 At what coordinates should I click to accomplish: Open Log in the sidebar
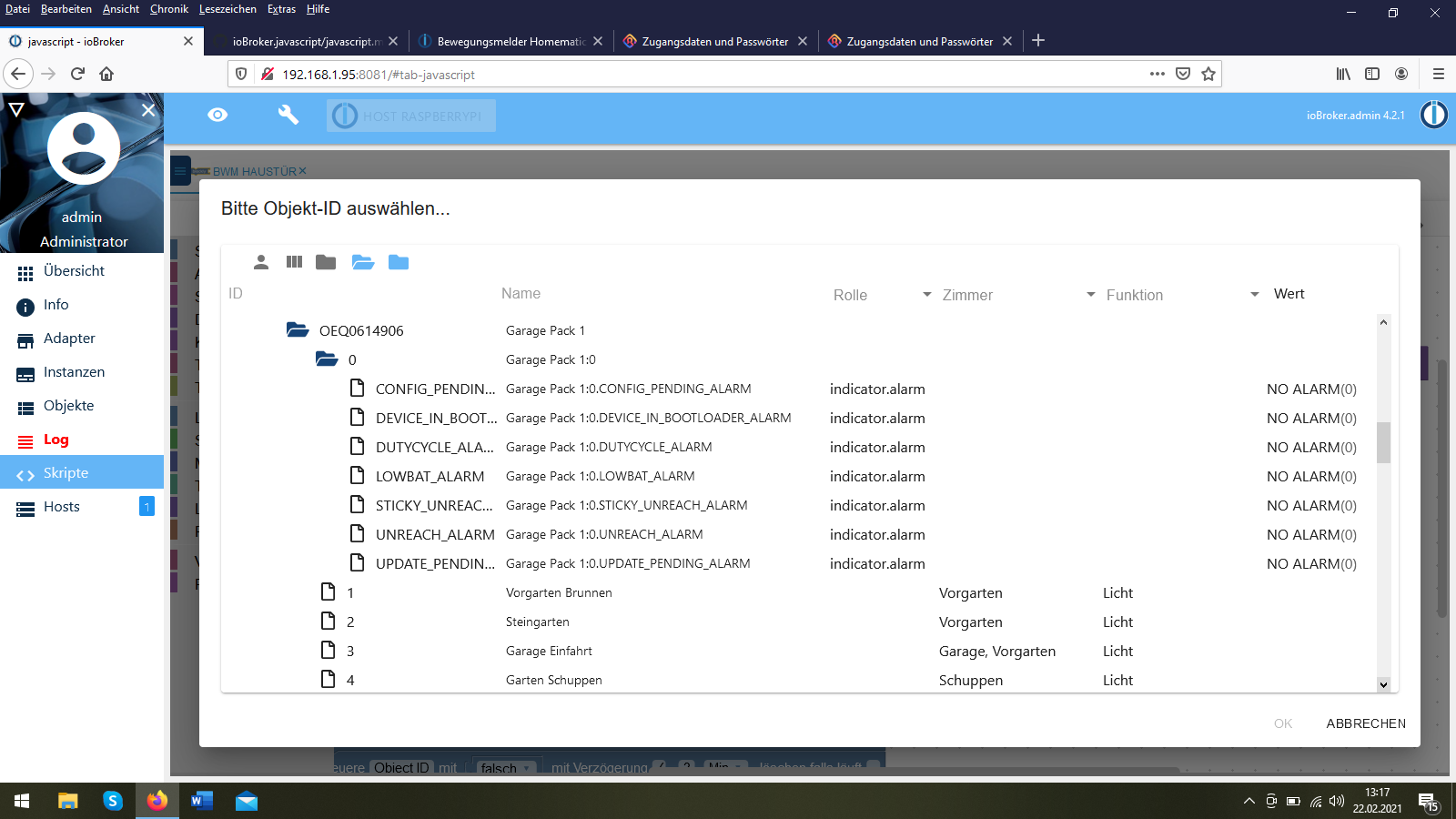click(82, 440)
